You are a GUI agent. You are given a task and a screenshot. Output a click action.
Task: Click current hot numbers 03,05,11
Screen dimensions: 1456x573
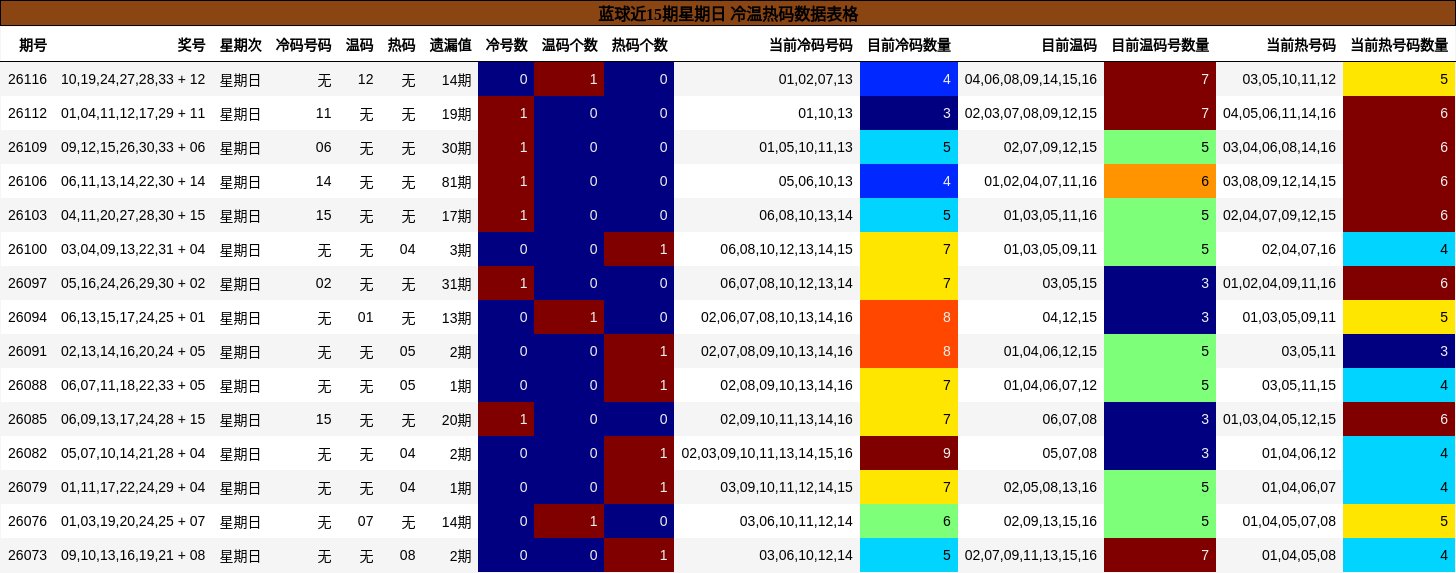click(1309, 351)
